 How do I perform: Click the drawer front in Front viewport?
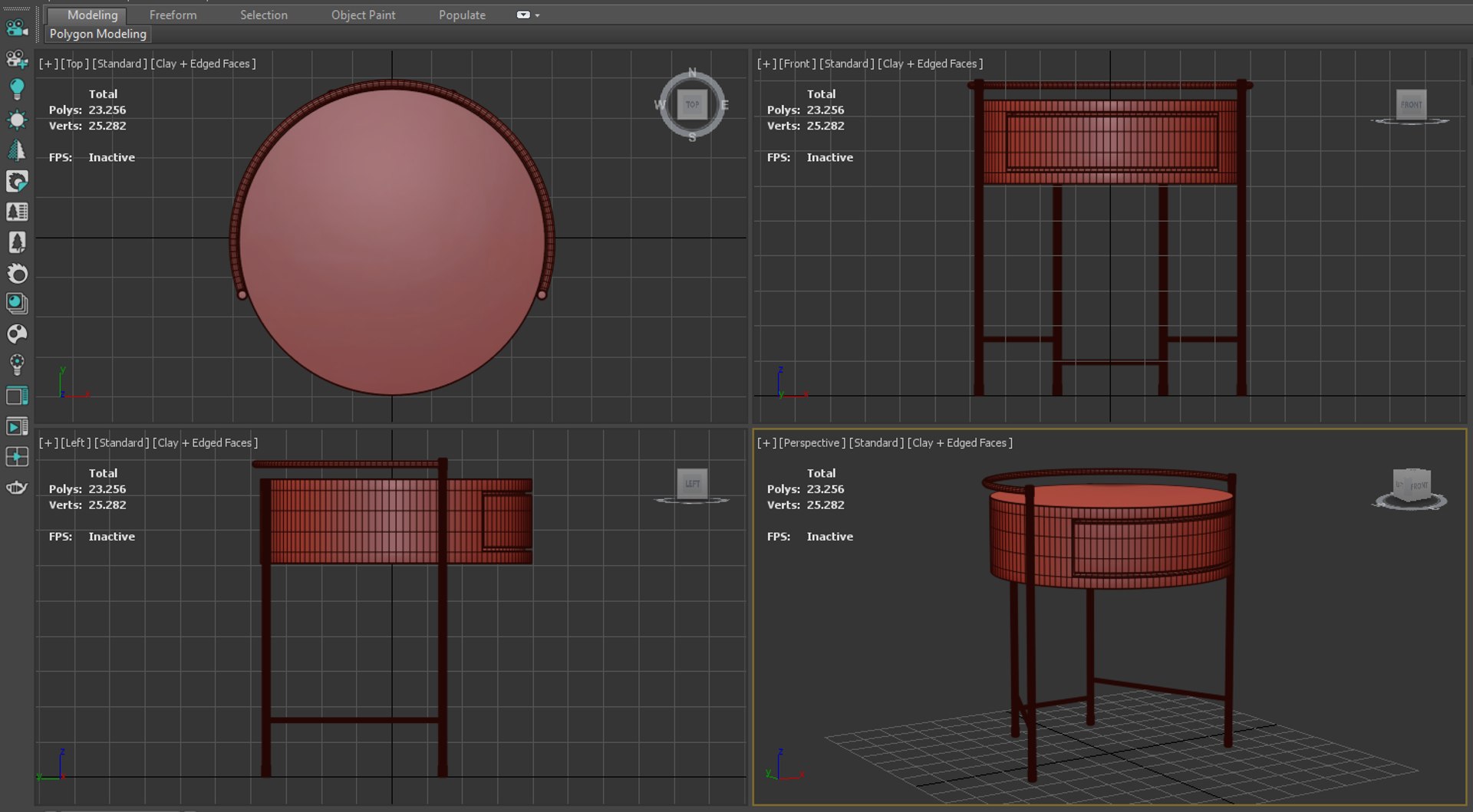click(x=1111, y=142)
